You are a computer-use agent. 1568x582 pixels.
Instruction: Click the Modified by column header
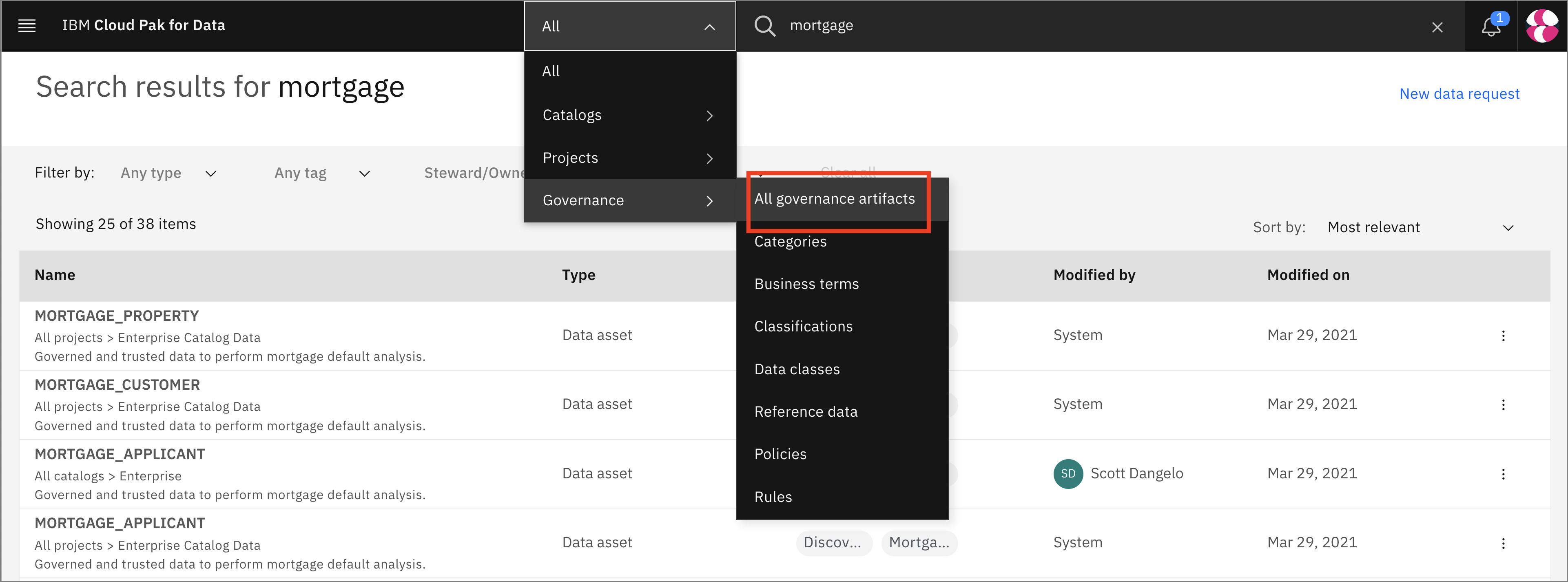pos(1094,275)
